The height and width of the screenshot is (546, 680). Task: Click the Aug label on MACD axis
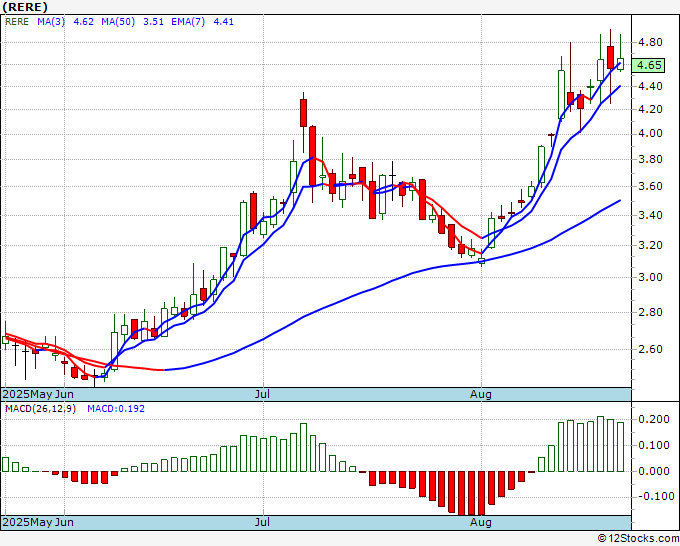pyautogui.click(x=481, y=522)
